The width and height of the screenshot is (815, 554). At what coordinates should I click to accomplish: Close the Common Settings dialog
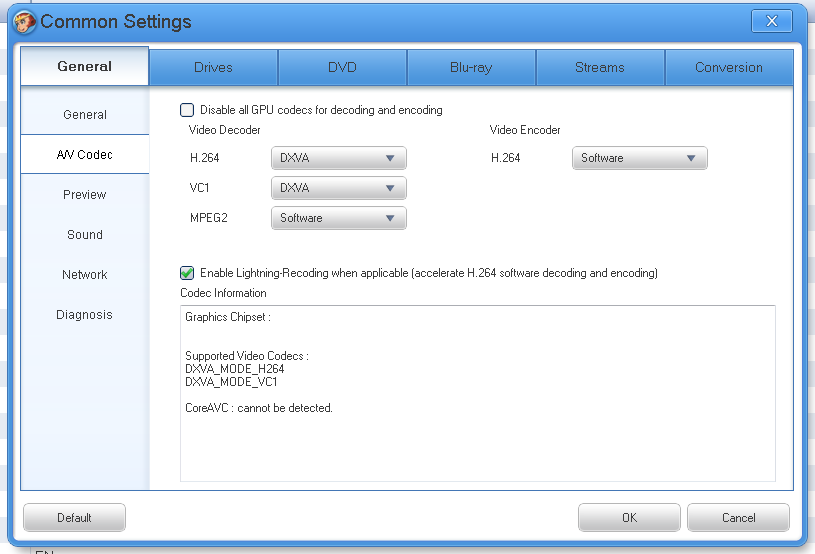(771, 21)
